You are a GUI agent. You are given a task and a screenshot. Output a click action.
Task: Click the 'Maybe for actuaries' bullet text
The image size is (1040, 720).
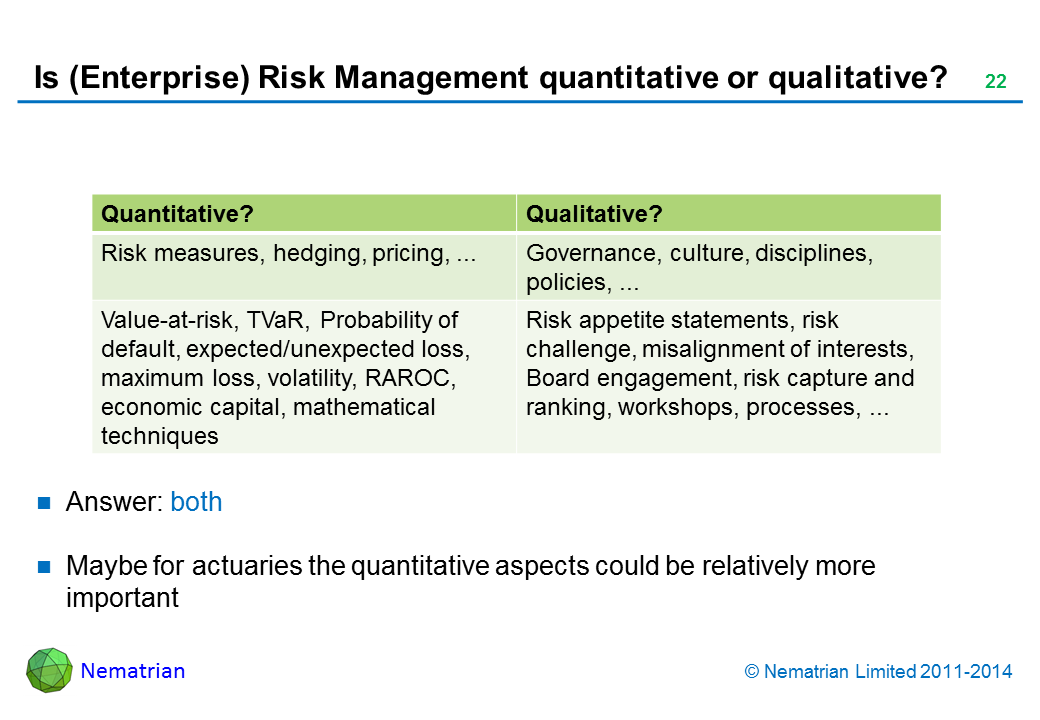coord(470,581)
